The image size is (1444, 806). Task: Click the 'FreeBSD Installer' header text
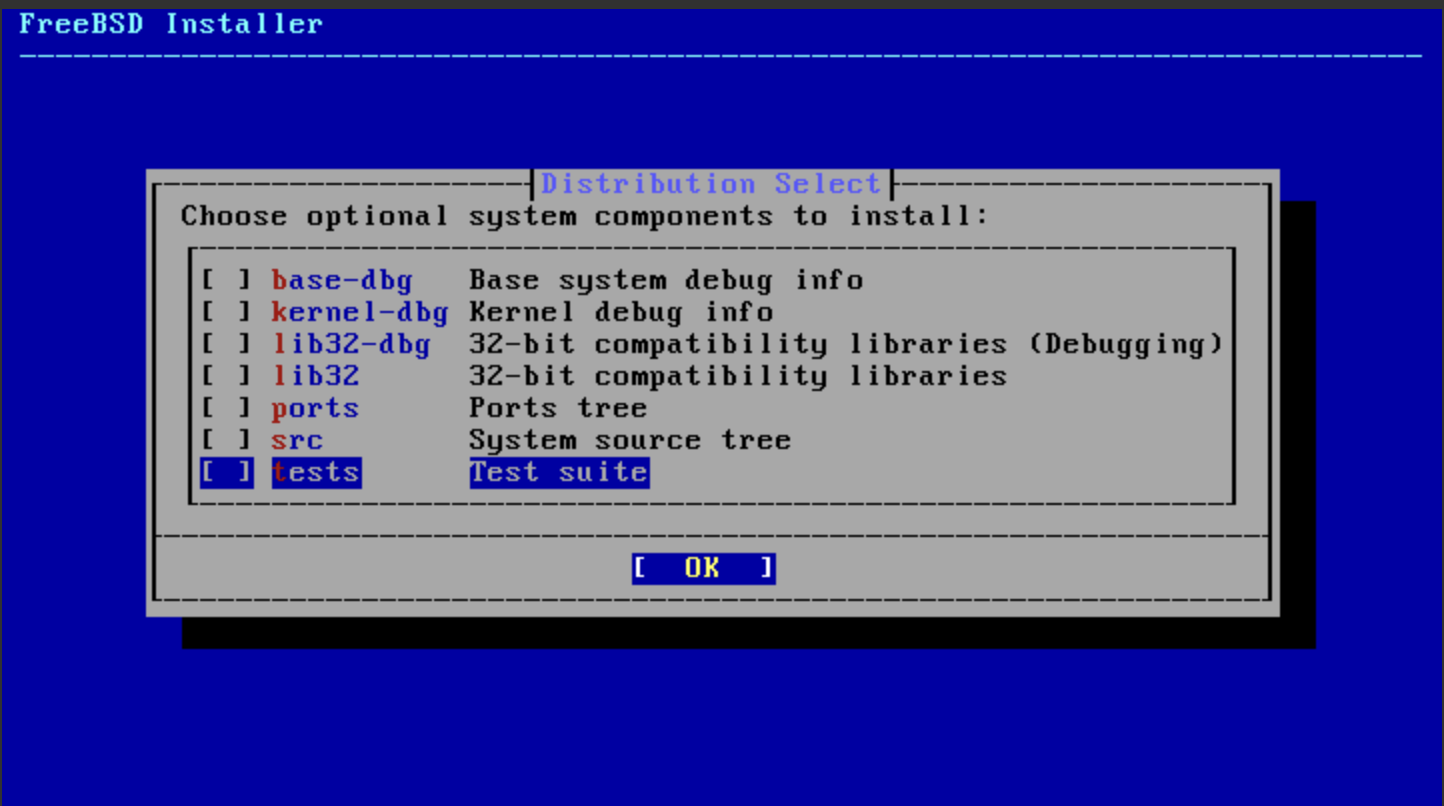click(x=171, y=23)
